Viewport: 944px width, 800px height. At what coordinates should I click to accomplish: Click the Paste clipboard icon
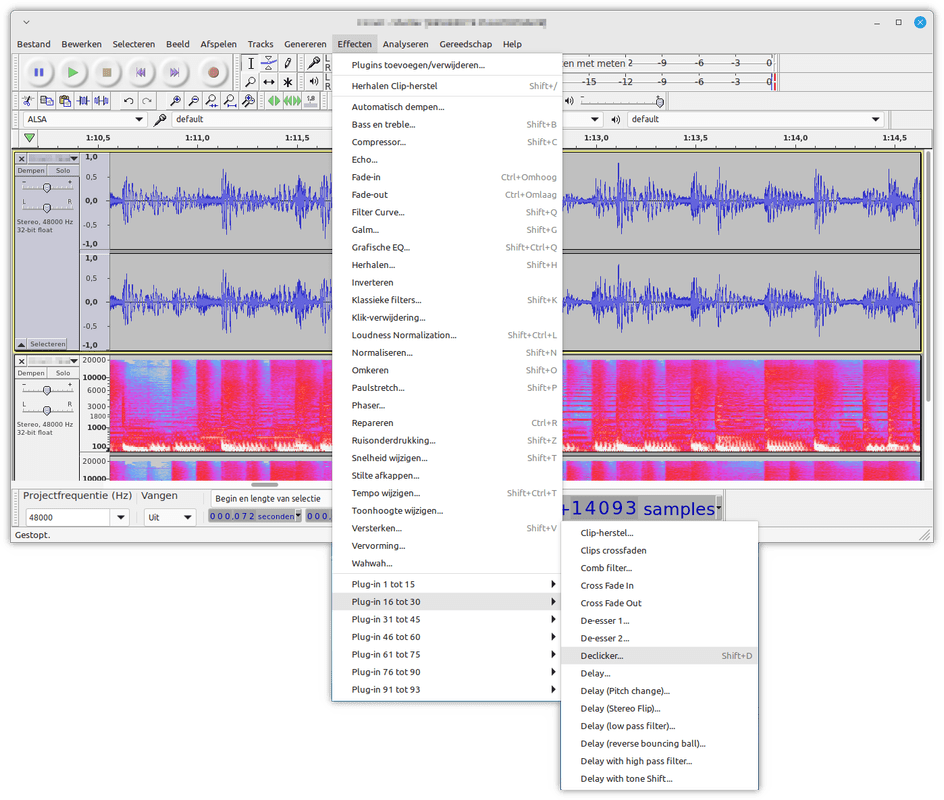tap(65, 101)
